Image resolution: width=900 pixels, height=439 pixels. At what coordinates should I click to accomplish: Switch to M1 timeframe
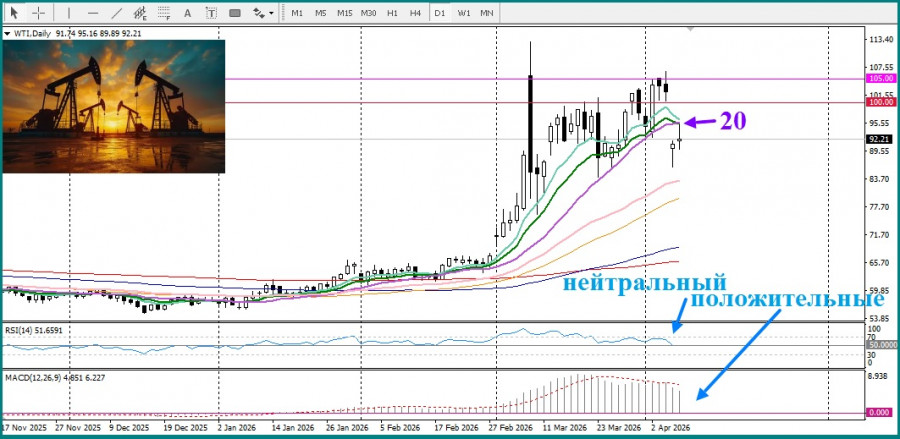[297, 13]
